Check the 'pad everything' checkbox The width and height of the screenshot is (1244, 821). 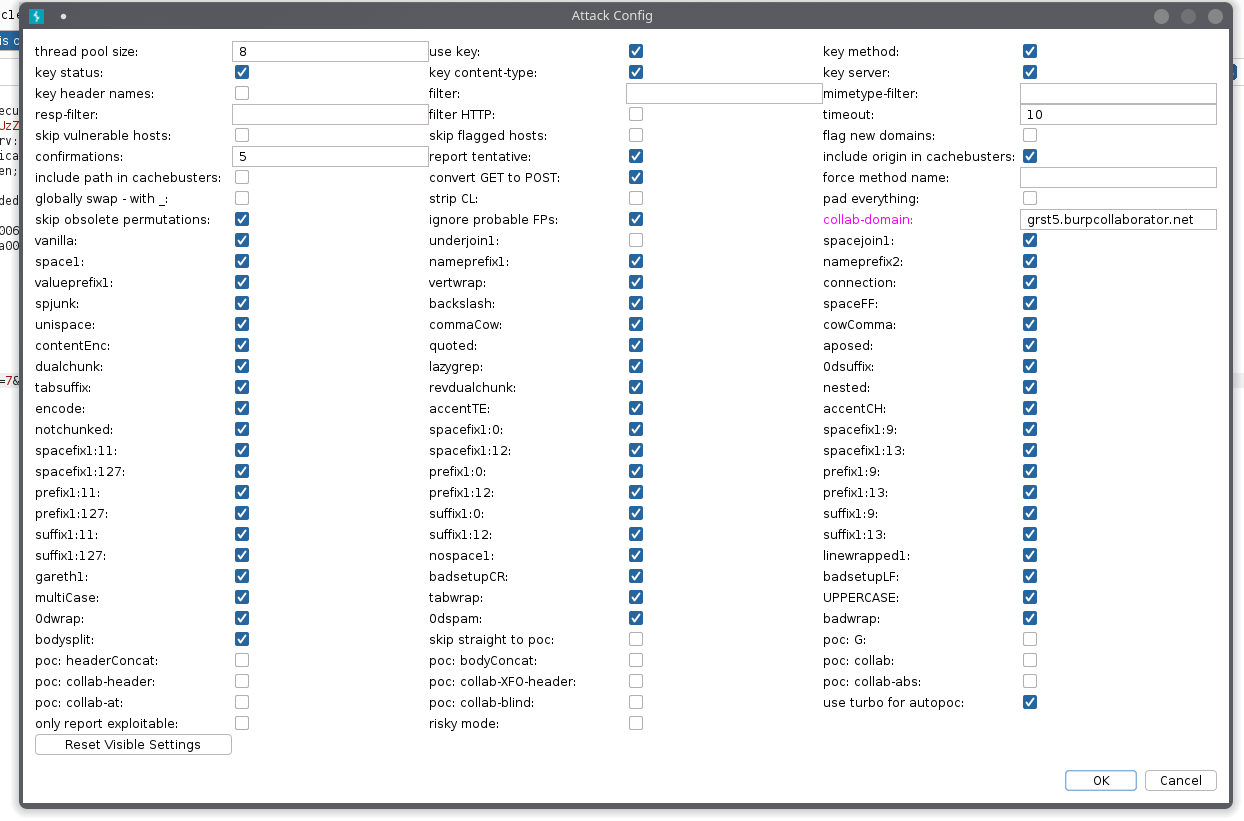pyautogui.click(x=1030, y=198)
